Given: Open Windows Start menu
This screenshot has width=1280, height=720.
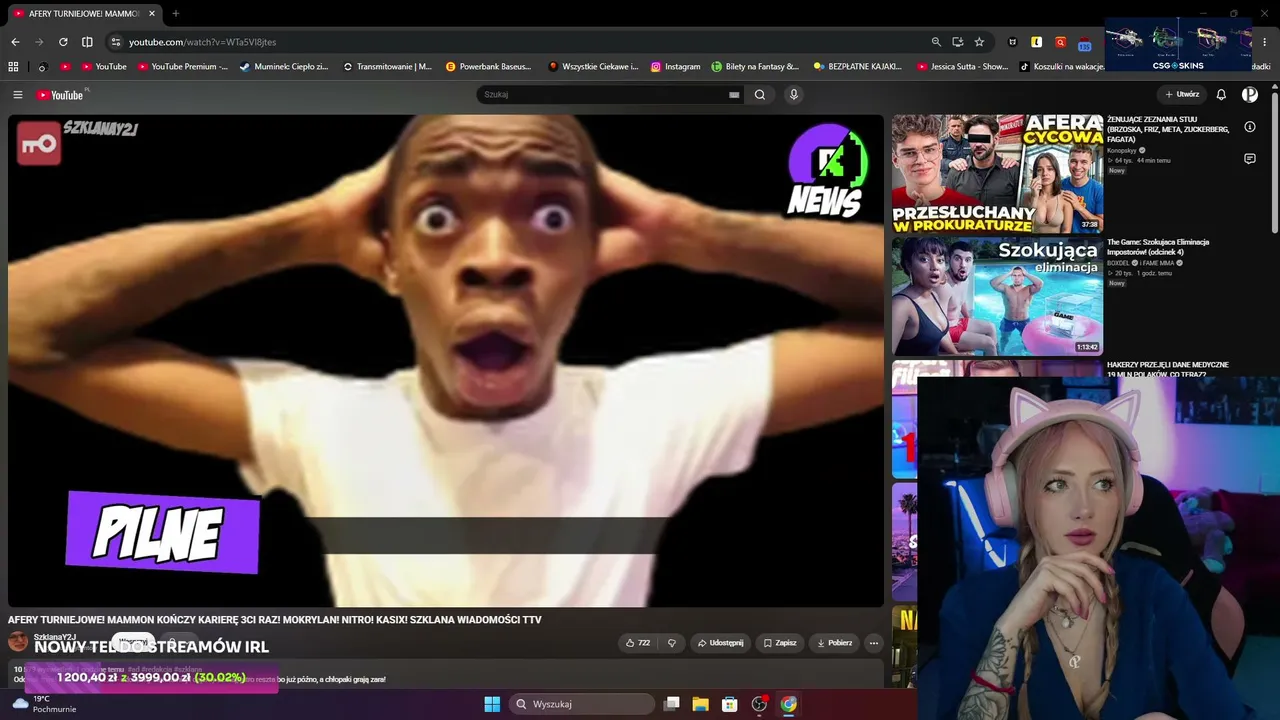Looking at the screenshot, I should point(492,704).
